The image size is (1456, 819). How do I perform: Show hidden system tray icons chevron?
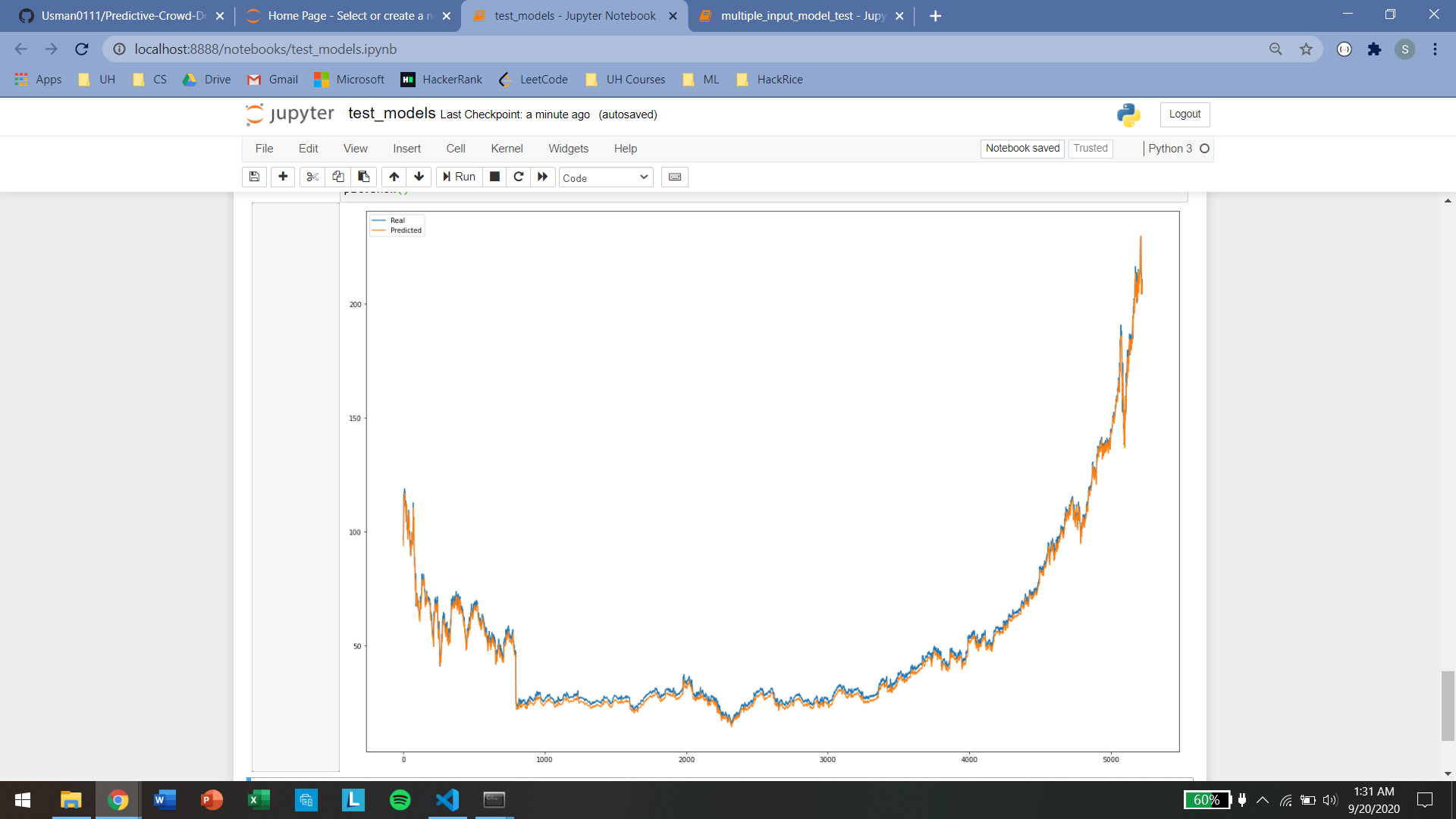click(x=1263, y=800)
